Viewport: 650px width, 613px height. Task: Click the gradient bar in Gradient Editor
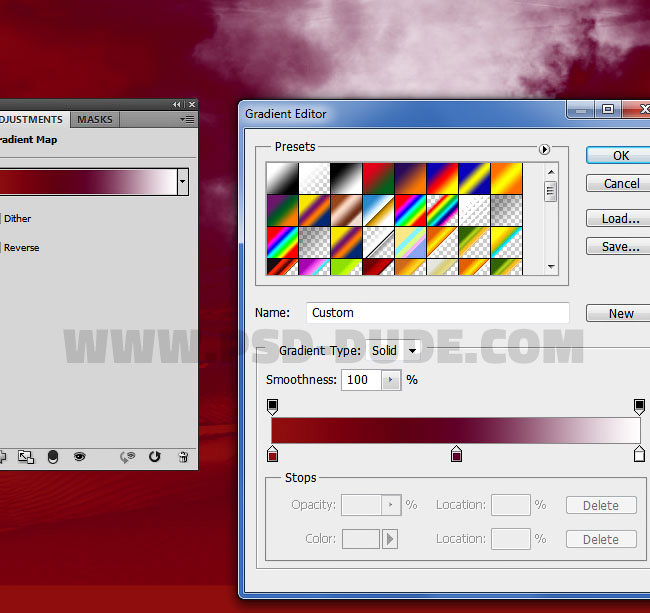[456, 430]
